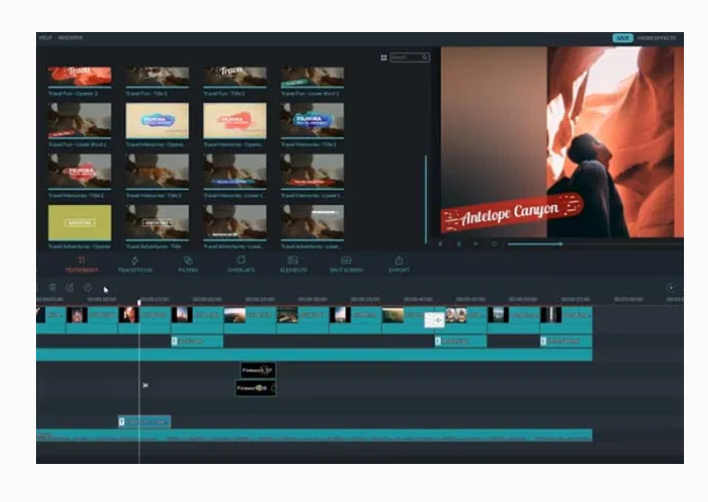708x502 pixels.
Task: Click the previous frame preview control
Action: click(441, 244)
